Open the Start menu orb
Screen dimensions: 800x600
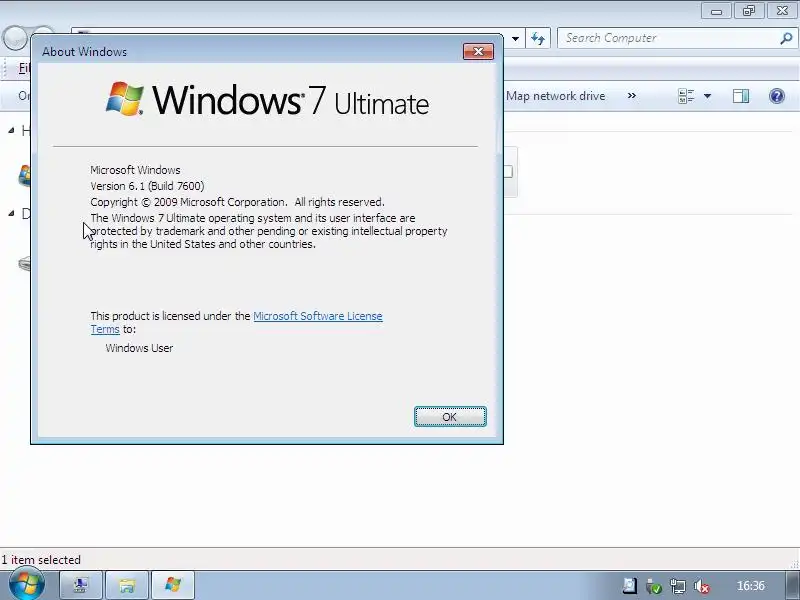25,585
